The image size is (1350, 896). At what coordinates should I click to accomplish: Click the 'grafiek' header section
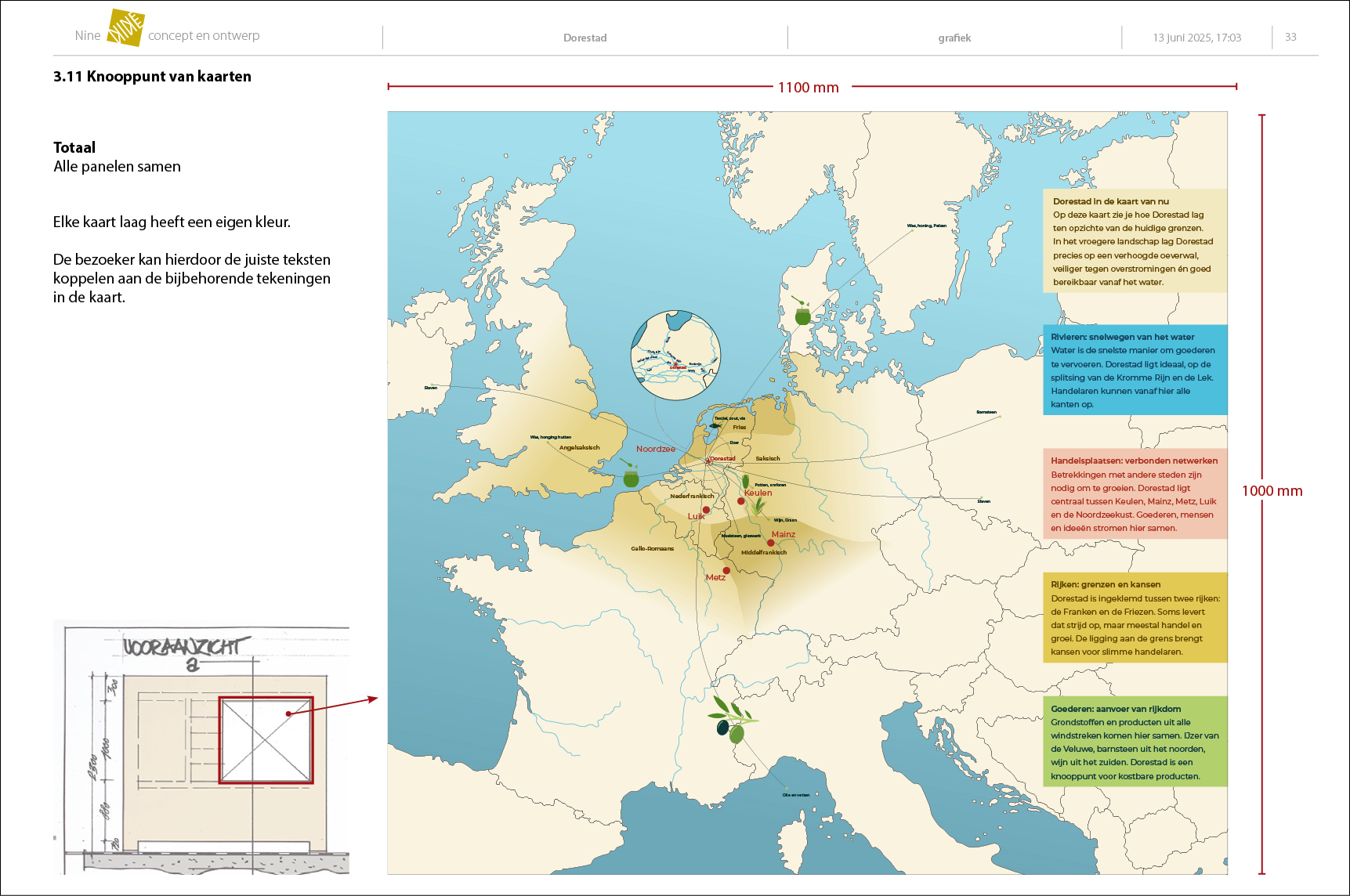[x=954, y=38]
